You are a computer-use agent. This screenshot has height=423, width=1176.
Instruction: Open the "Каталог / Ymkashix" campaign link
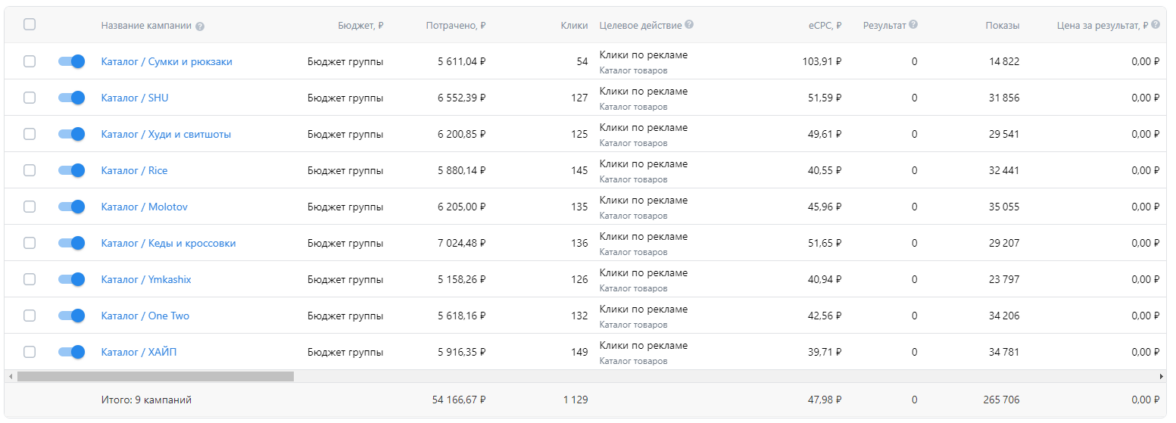pyautogui.click(x=146, y=279)
